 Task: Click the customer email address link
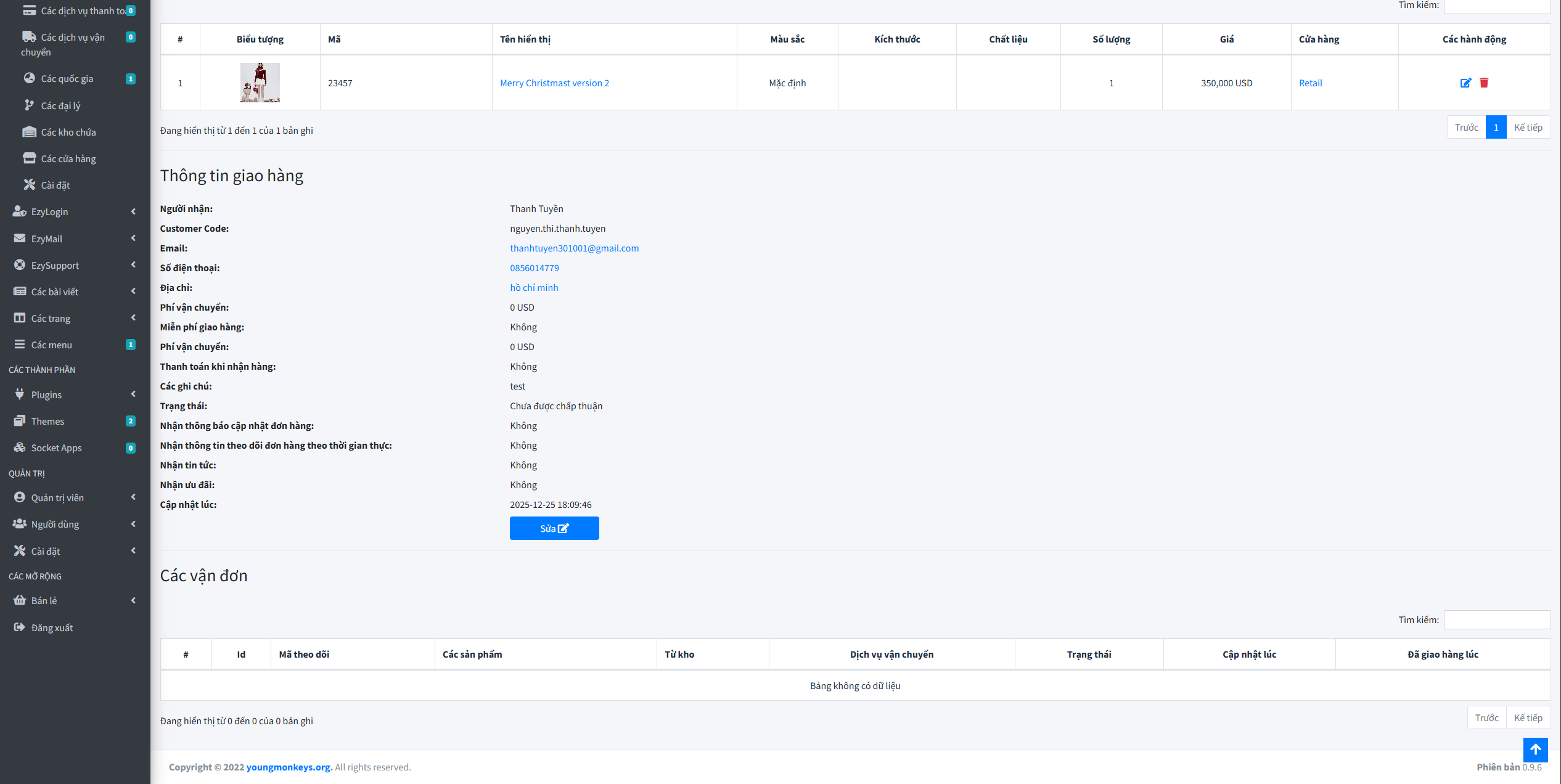(574, 248)
